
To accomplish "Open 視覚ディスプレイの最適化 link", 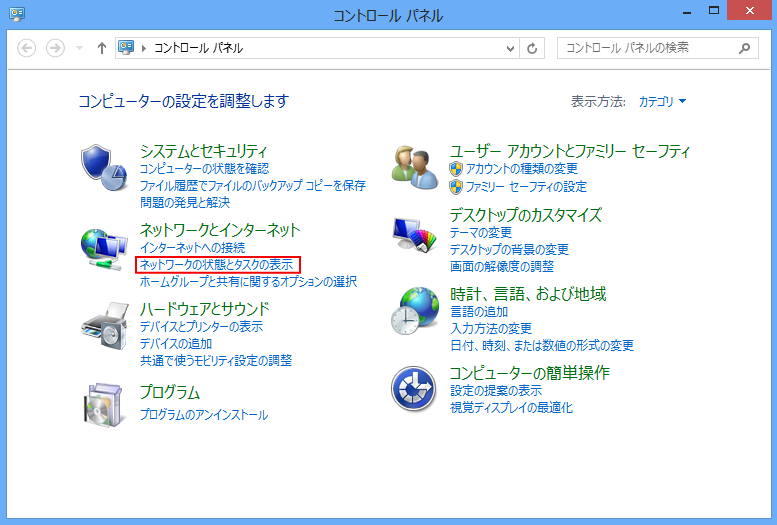I will pyautogui.click(x=511, y=408).
